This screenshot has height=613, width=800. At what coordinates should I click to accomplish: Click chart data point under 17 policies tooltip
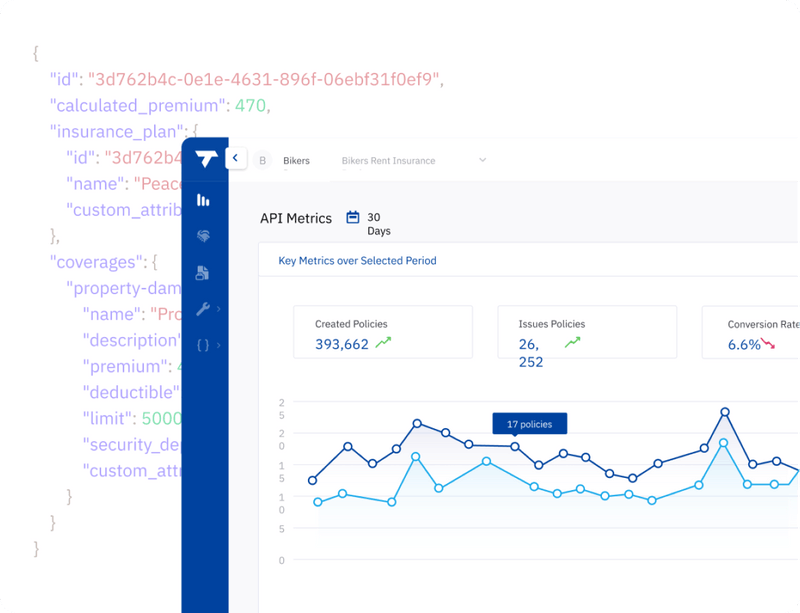point(516,446)
